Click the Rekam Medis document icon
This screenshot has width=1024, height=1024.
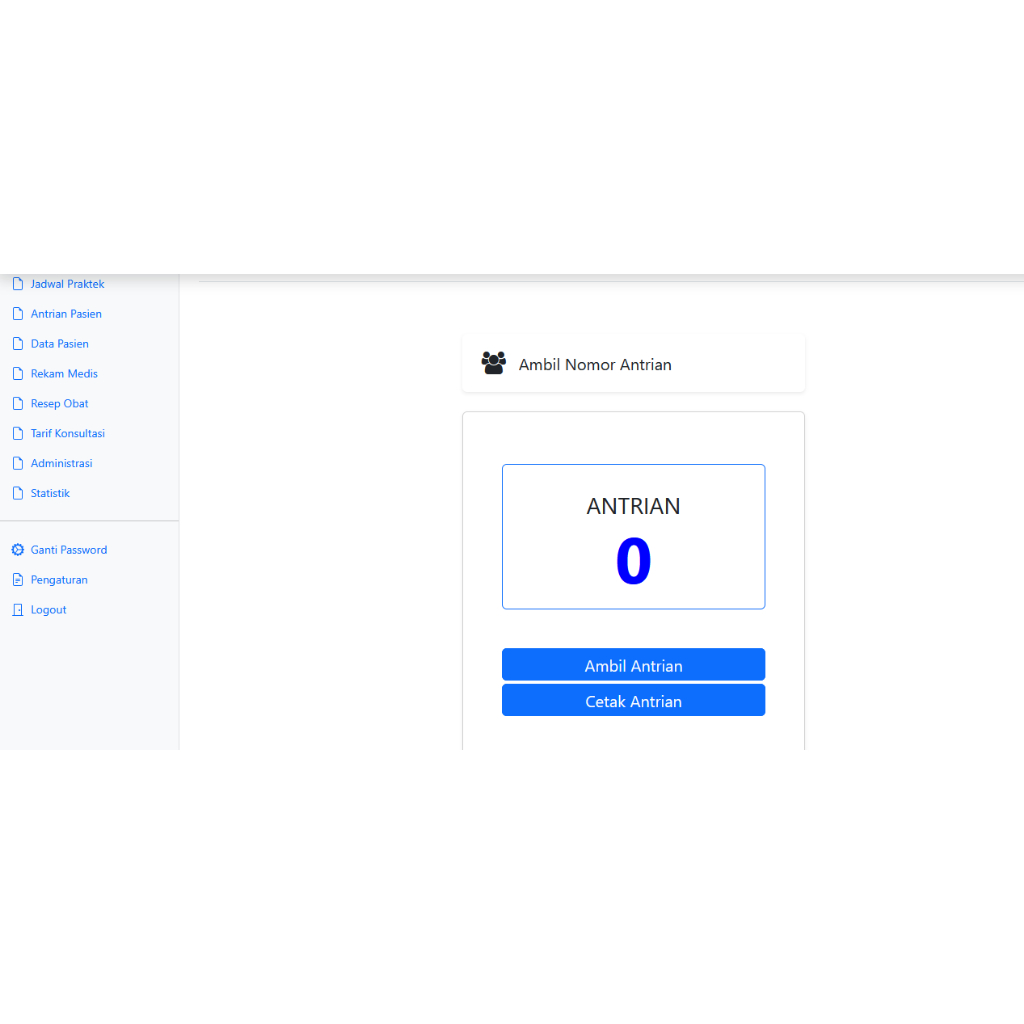point(18,374)
